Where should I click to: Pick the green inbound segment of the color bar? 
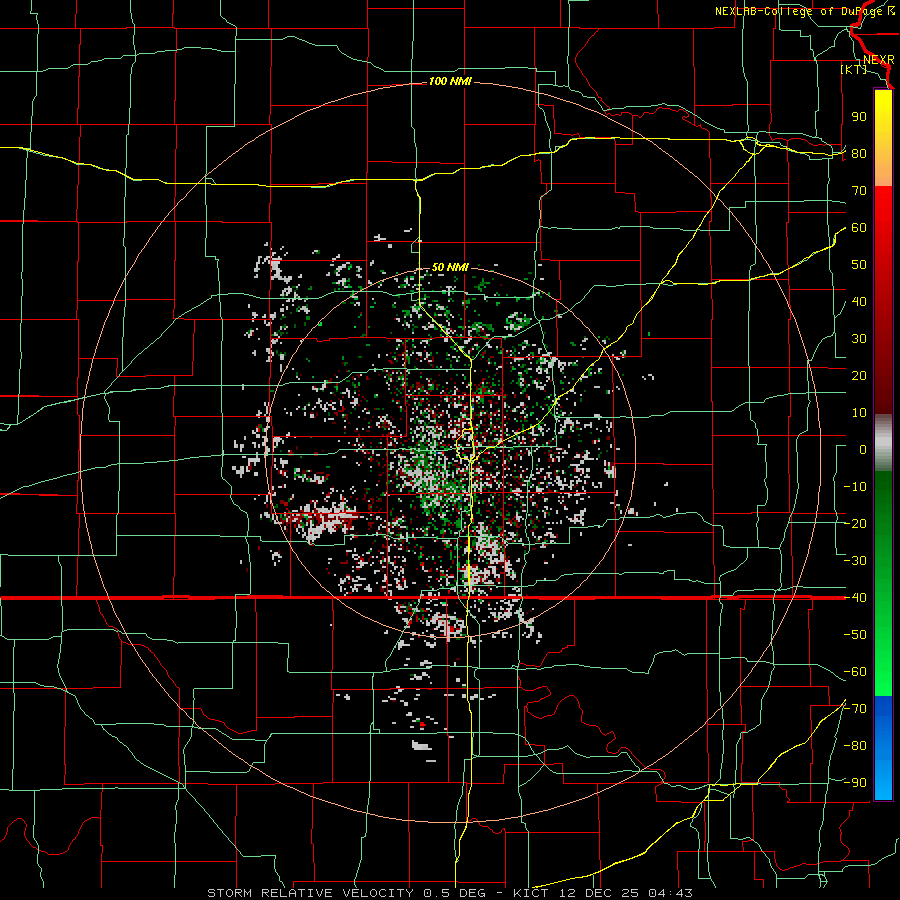pyautogui.click(x=883, y=584)
